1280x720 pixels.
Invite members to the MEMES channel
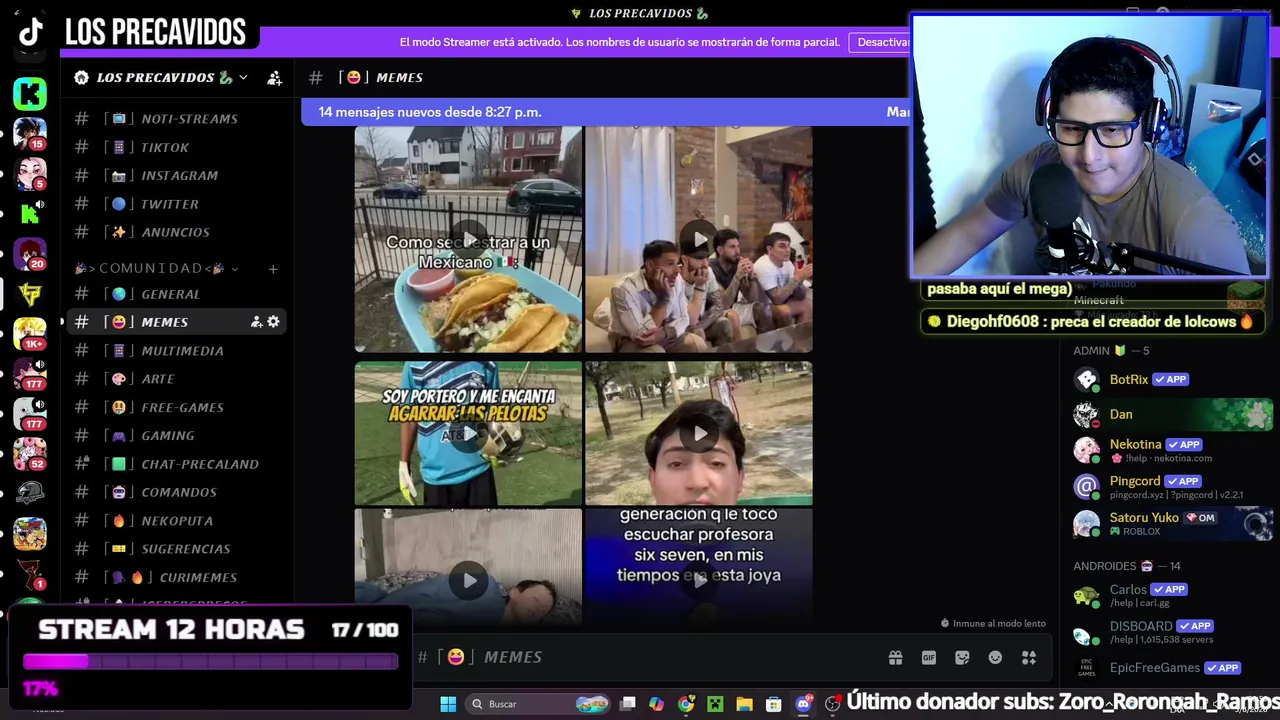pyautogui.click(x=256, y=322)
